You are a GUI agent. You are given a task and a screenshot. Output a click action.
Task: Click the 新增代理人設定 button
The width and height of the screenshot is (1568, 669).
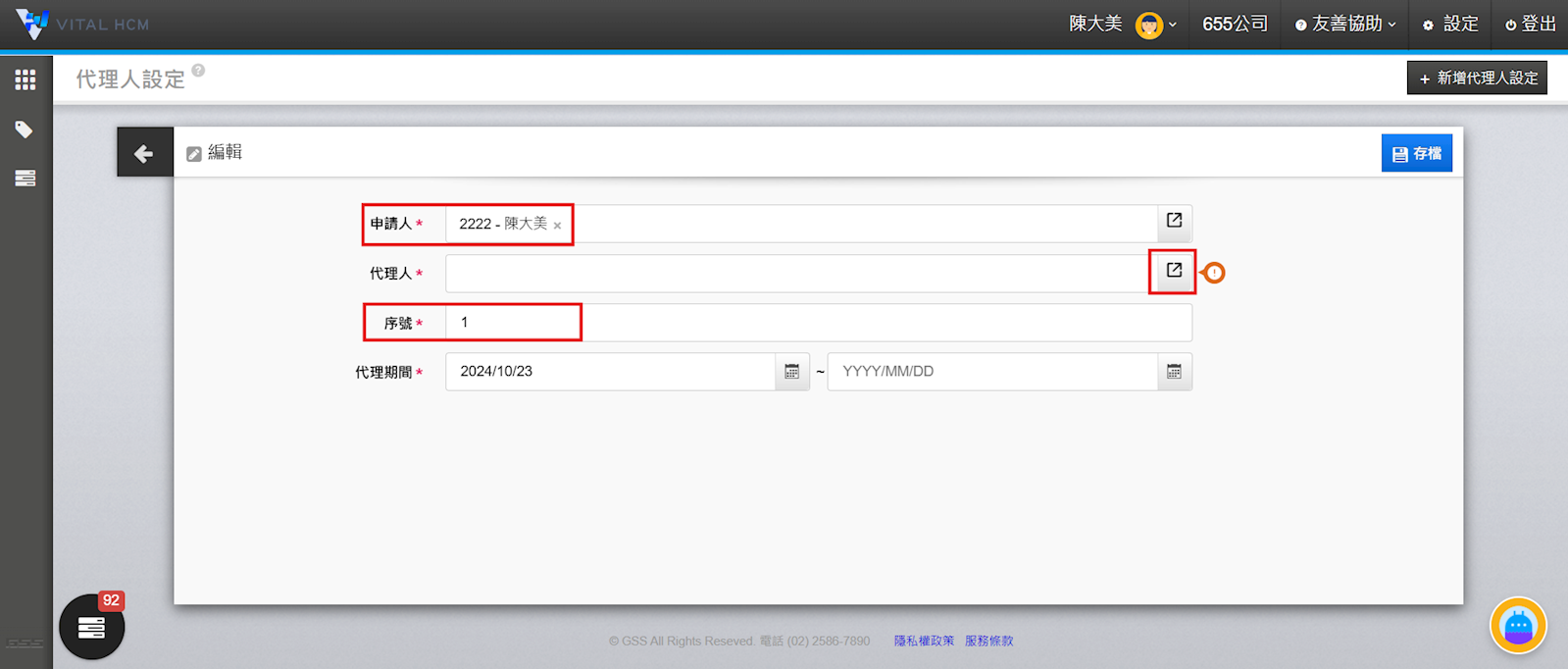1477,78
